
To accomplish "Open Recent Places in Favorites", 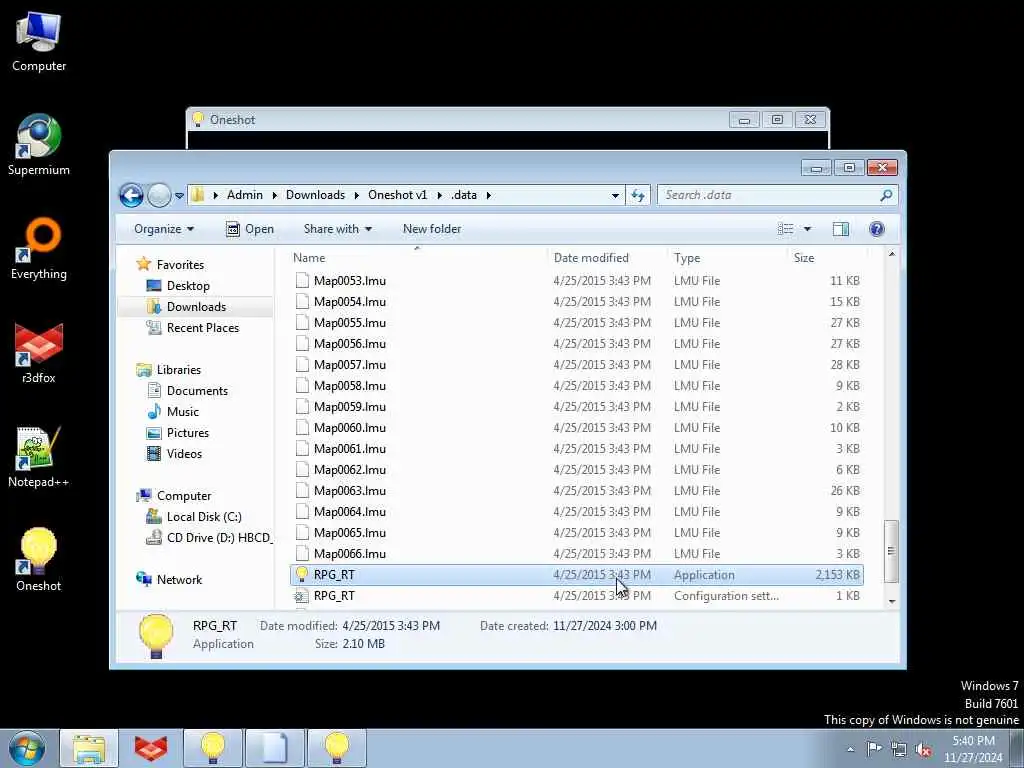I will pyautogui.click(x=202, y=328).
